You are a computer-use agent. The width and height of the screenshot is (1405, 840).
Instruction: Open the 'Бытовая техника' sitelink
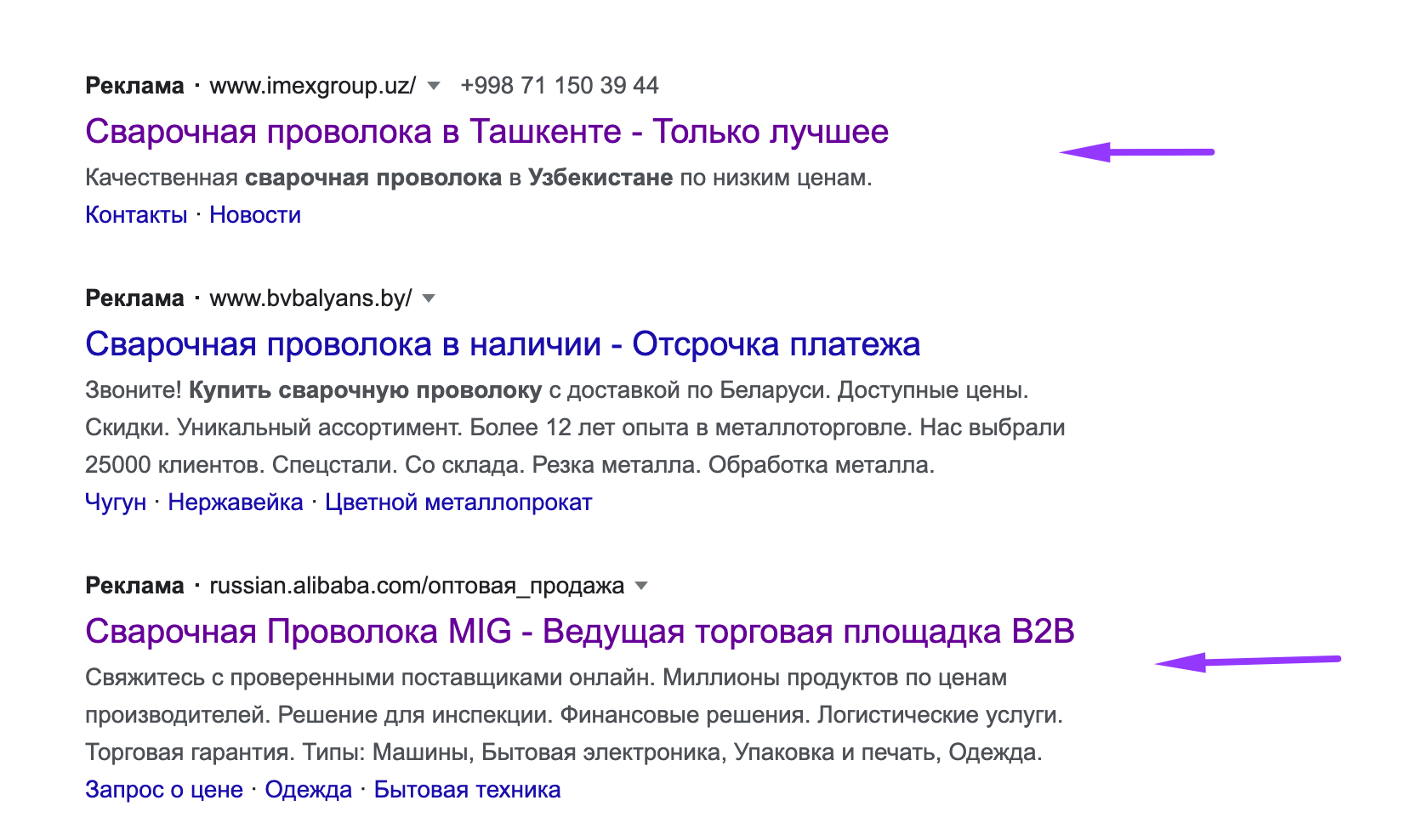tap(467, 790)
